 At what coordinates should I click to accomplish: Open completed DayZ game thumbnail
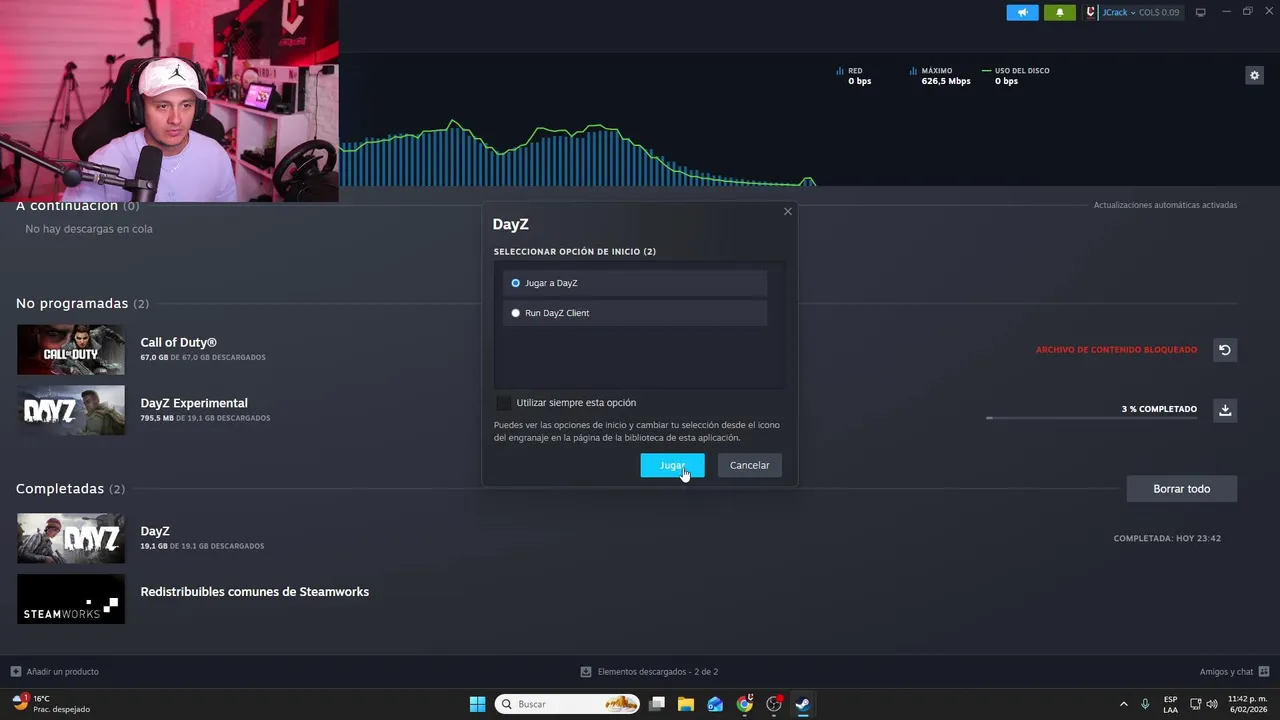click(71, 538)
